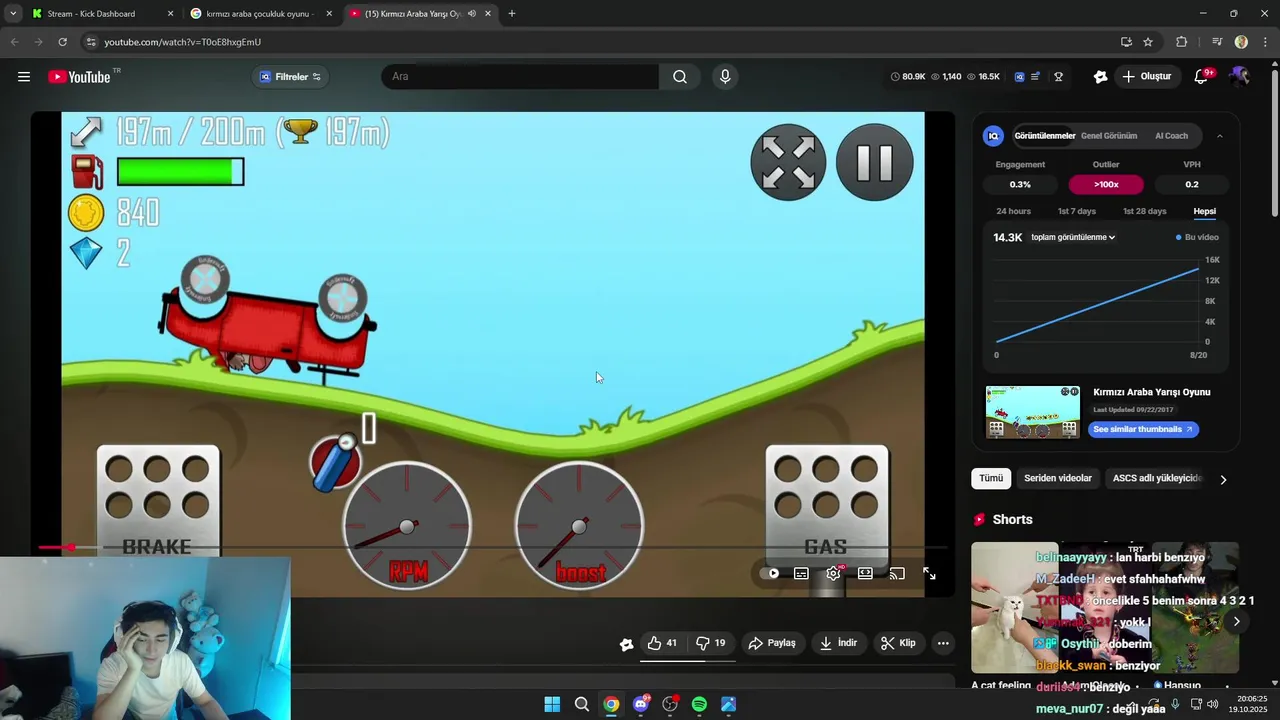Download the video with İndir
This screenshot has width=1280, height=720.
click(838, 643)
